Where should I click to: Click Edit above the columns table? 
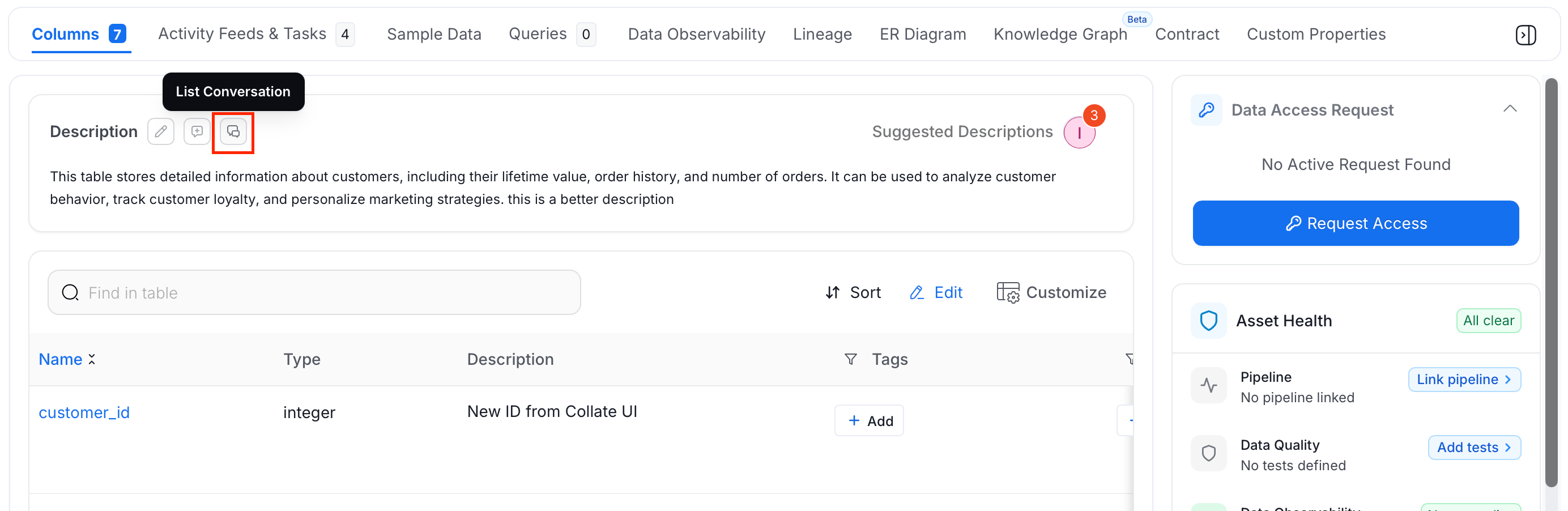936,293
